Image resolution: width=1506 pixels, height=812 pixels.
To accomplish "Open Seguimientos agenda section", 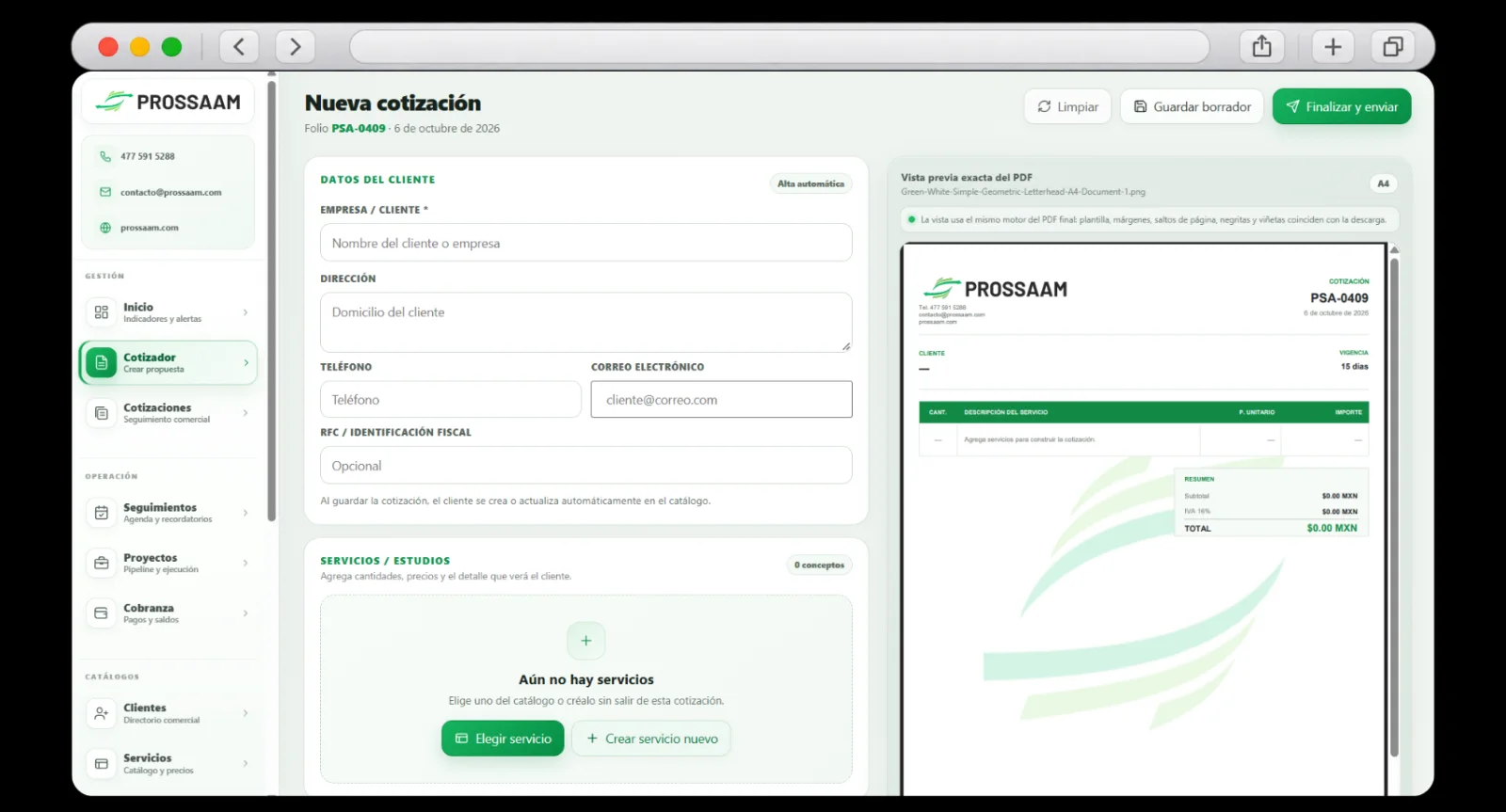I will pyautogui.click(x=168, y=513).
